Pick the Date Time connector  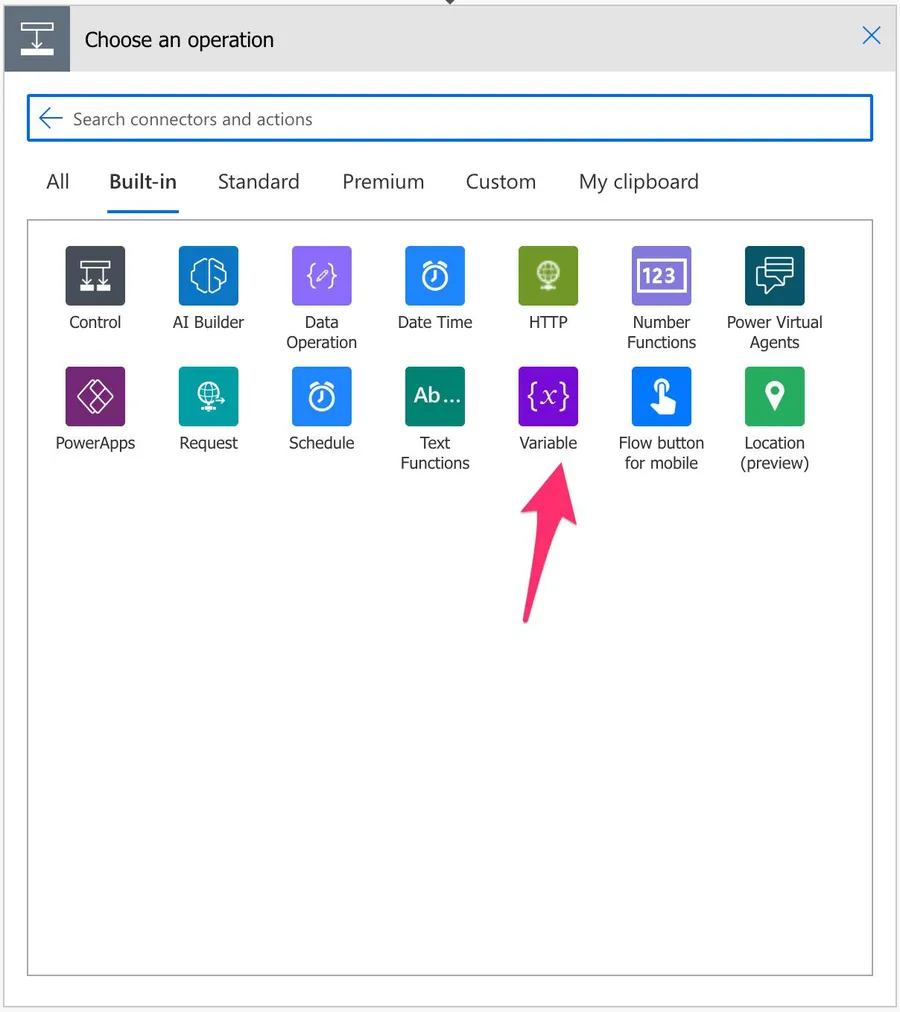(435, 276)
